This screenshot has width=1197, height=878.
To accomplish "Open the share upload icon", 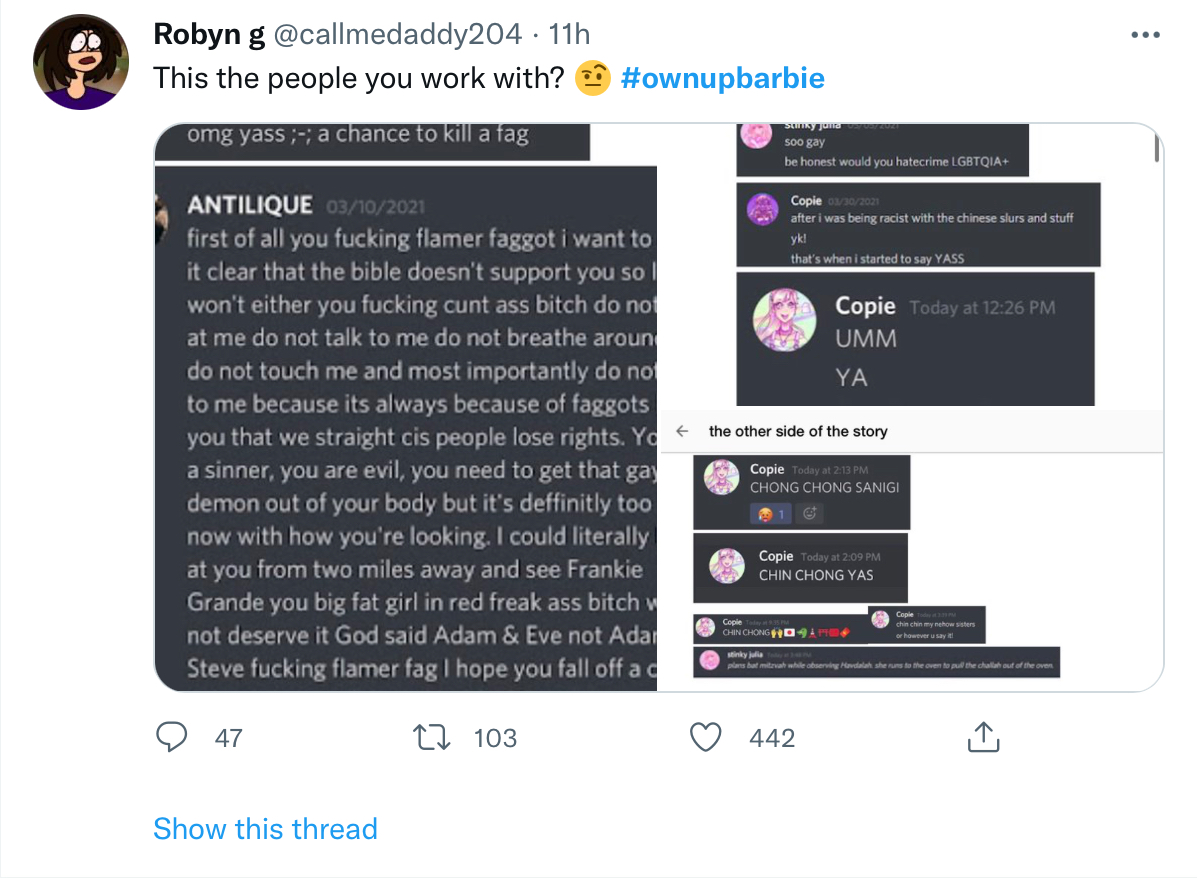I will (x=983, y=737).
